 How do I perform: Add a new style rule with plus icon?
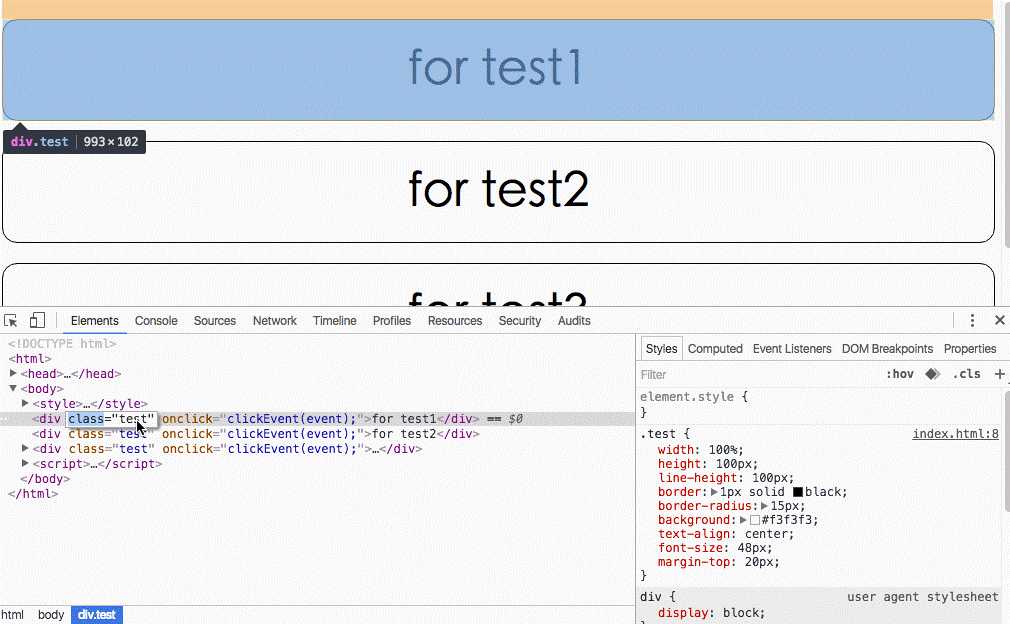(999, 373)
